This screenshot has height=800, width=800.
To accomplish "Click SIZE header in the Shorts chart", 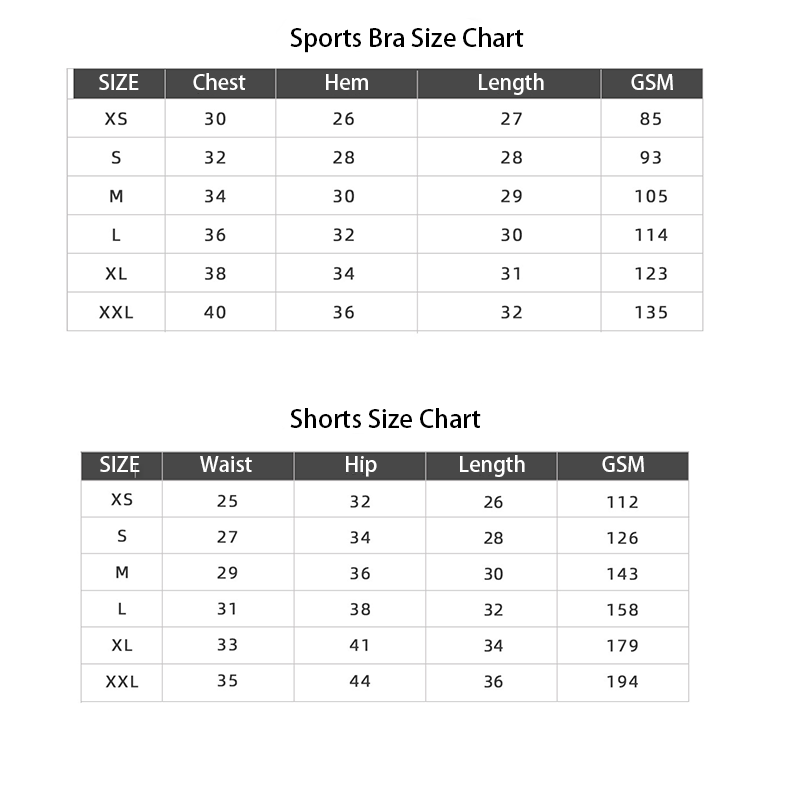I will pyautogui.click(x=119, y=465).
